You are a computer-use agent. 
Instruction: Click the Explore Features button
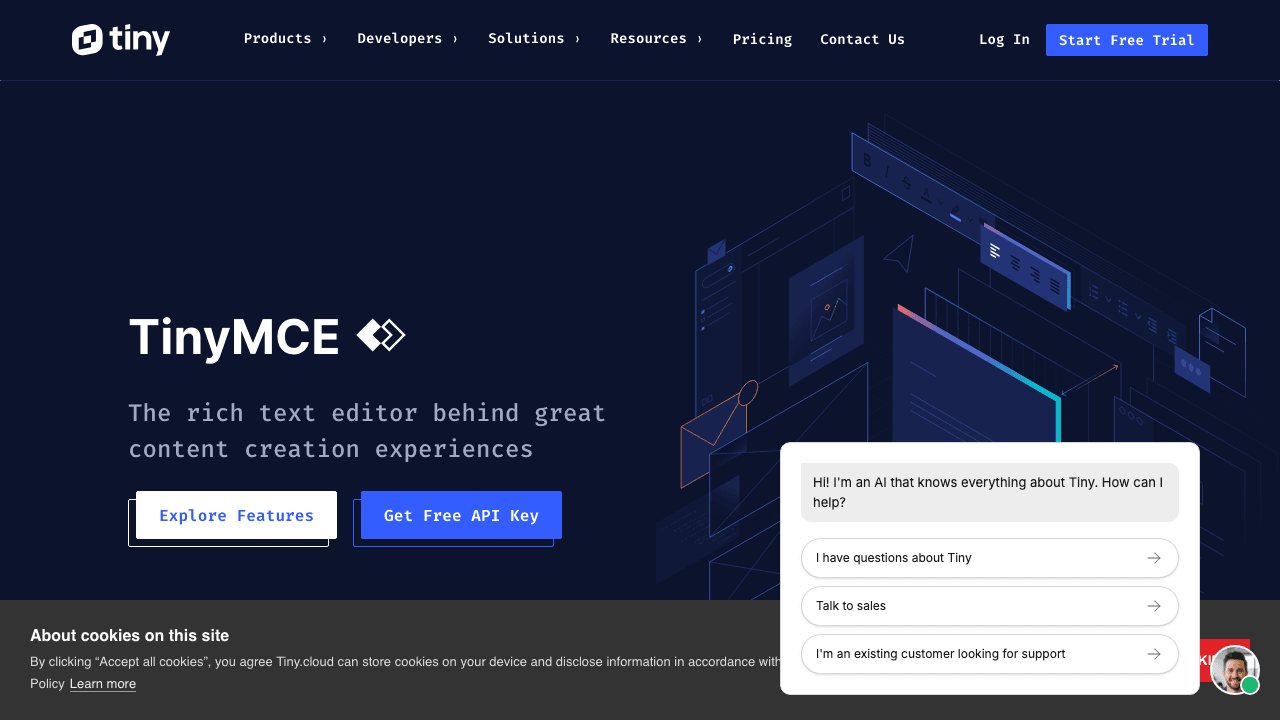click(236, 515)
